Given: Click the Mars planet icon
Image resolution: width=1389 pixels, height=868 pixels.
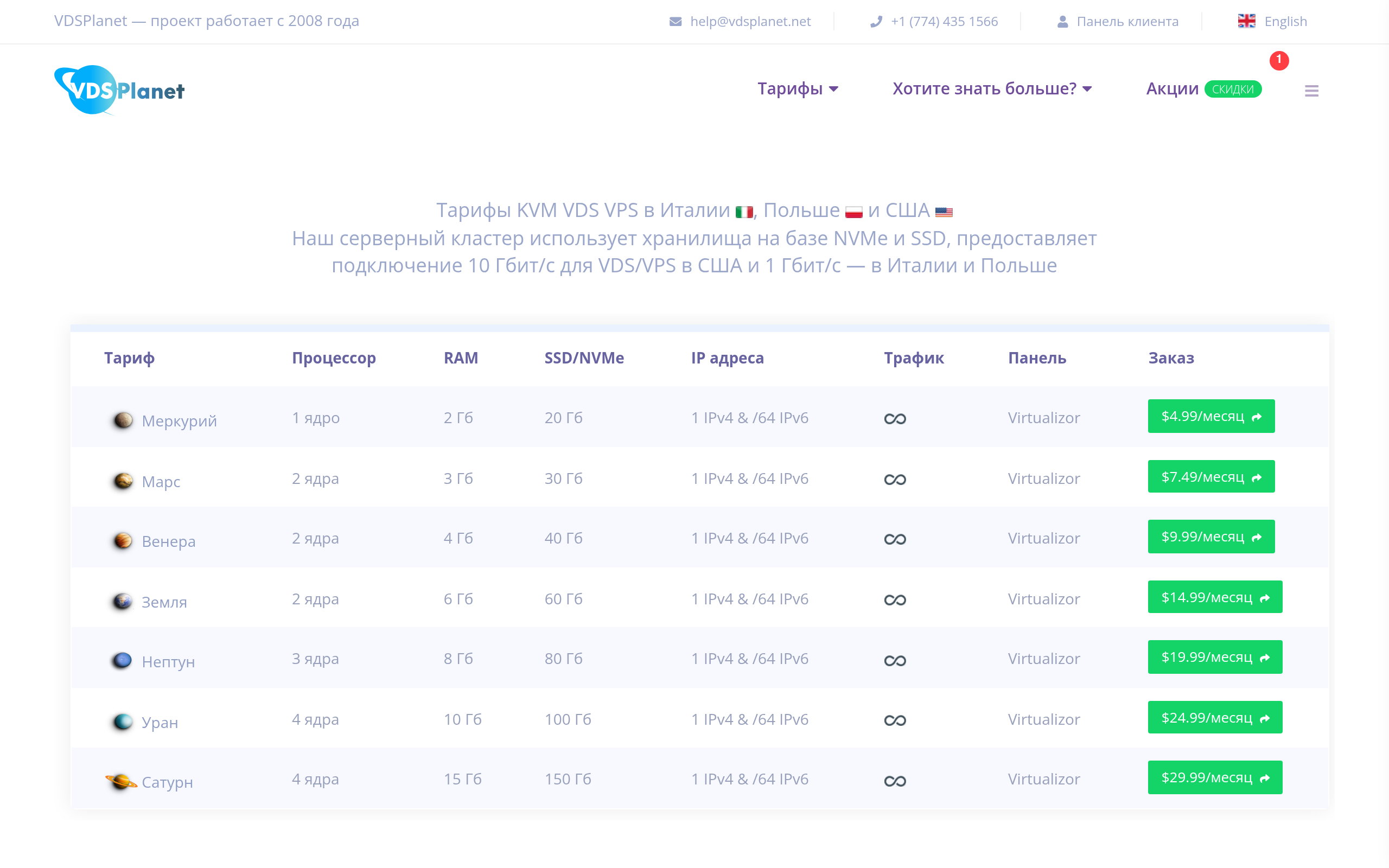Looking at the screenshot, I should point(122,480).
